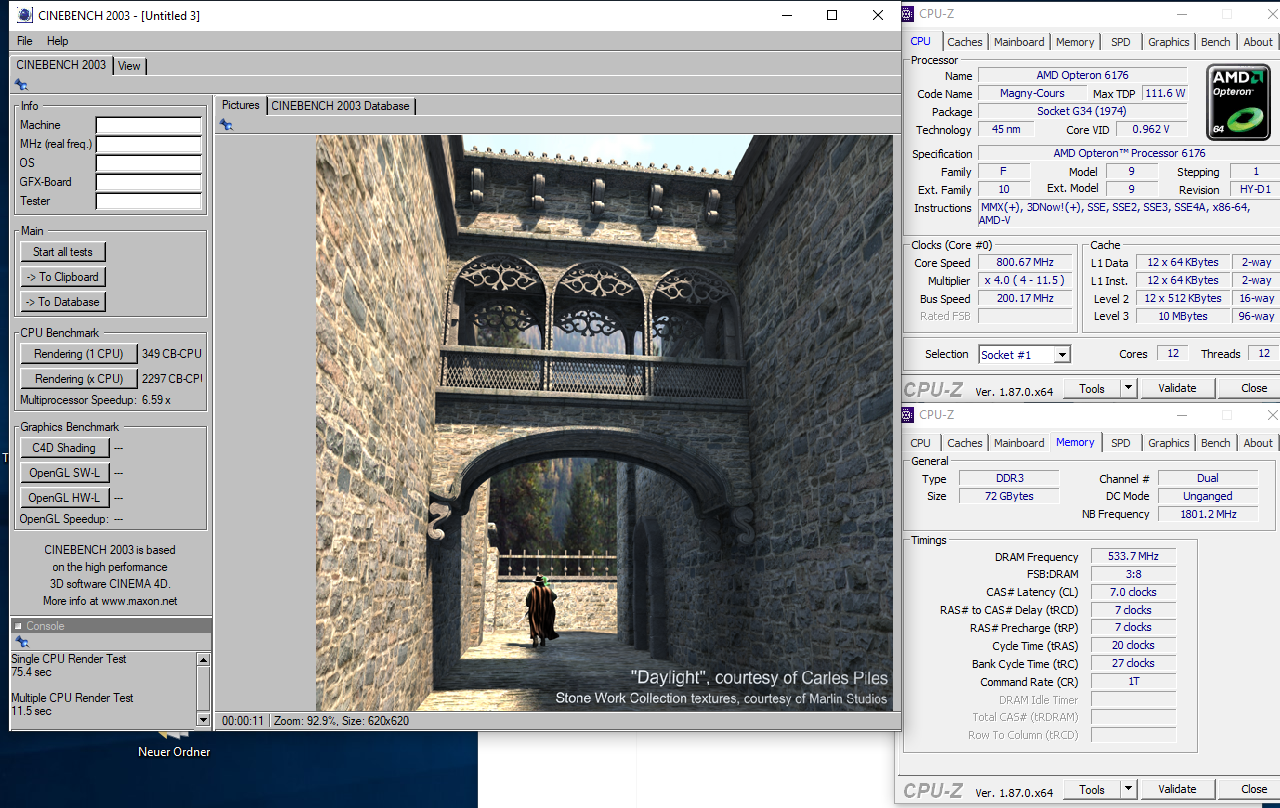Run Rendering (1 CPU) benchmark
Image resolution: width=1280 pixels, height=808 pixels.
point(79,354)
